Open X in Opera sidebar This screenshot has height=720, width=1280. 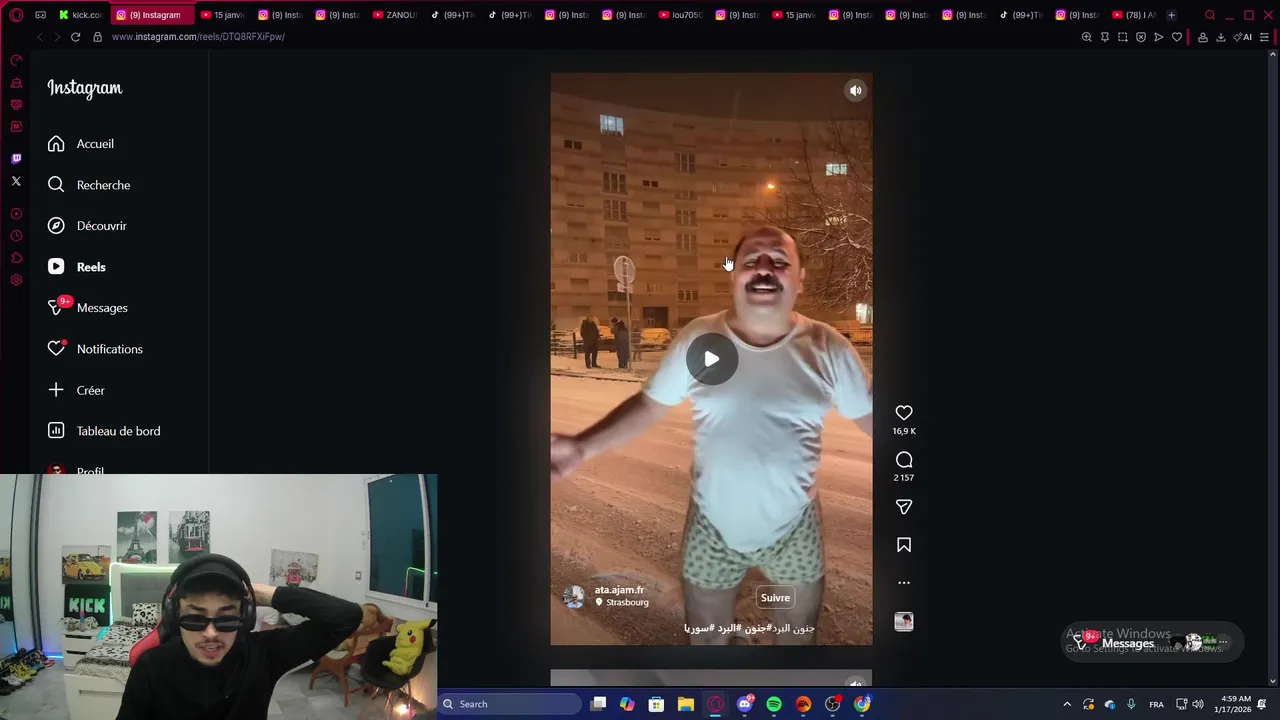click(x=16, y=181)
